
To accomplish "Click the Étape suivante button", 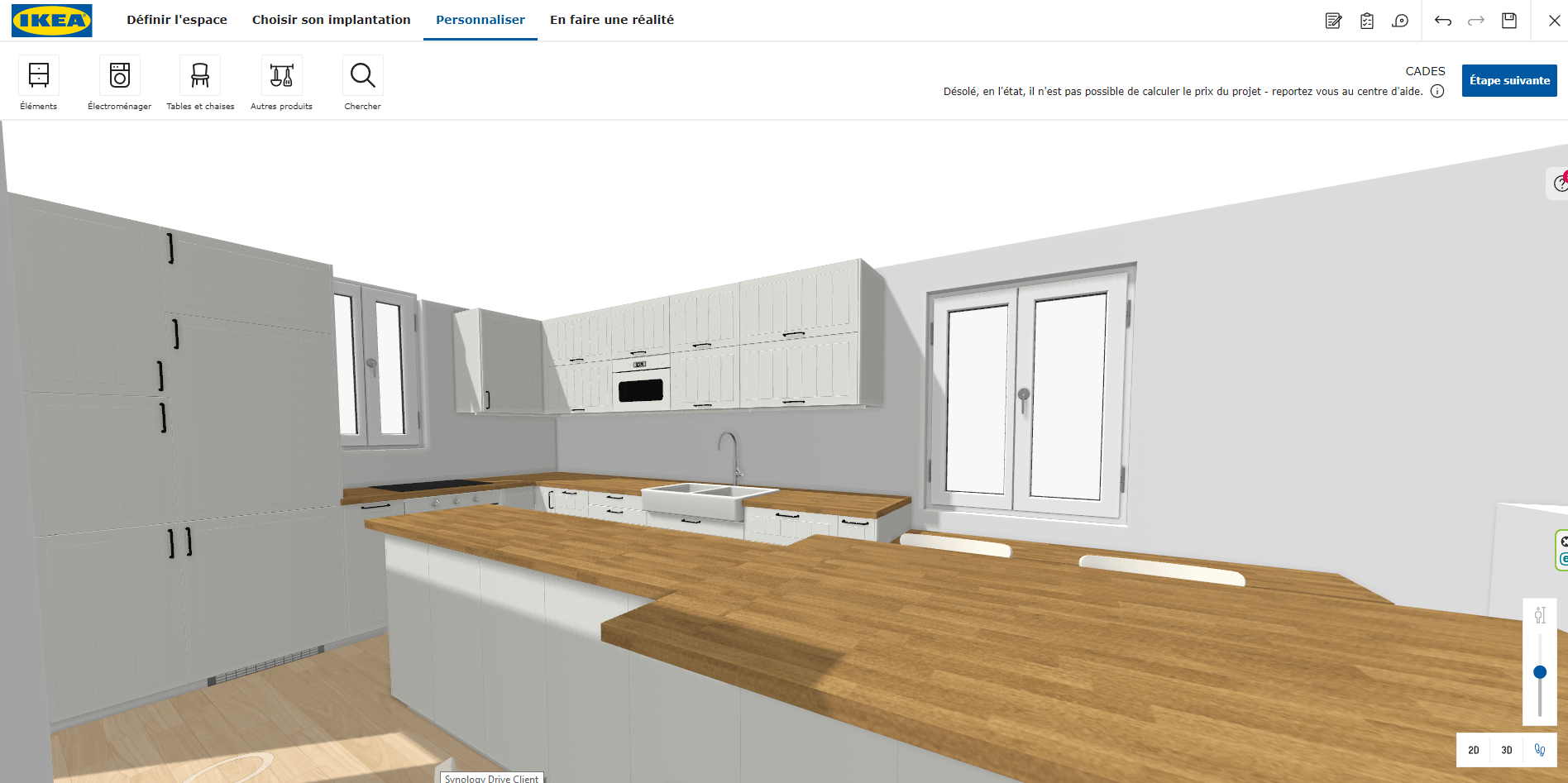I will tap(1509, 80).
